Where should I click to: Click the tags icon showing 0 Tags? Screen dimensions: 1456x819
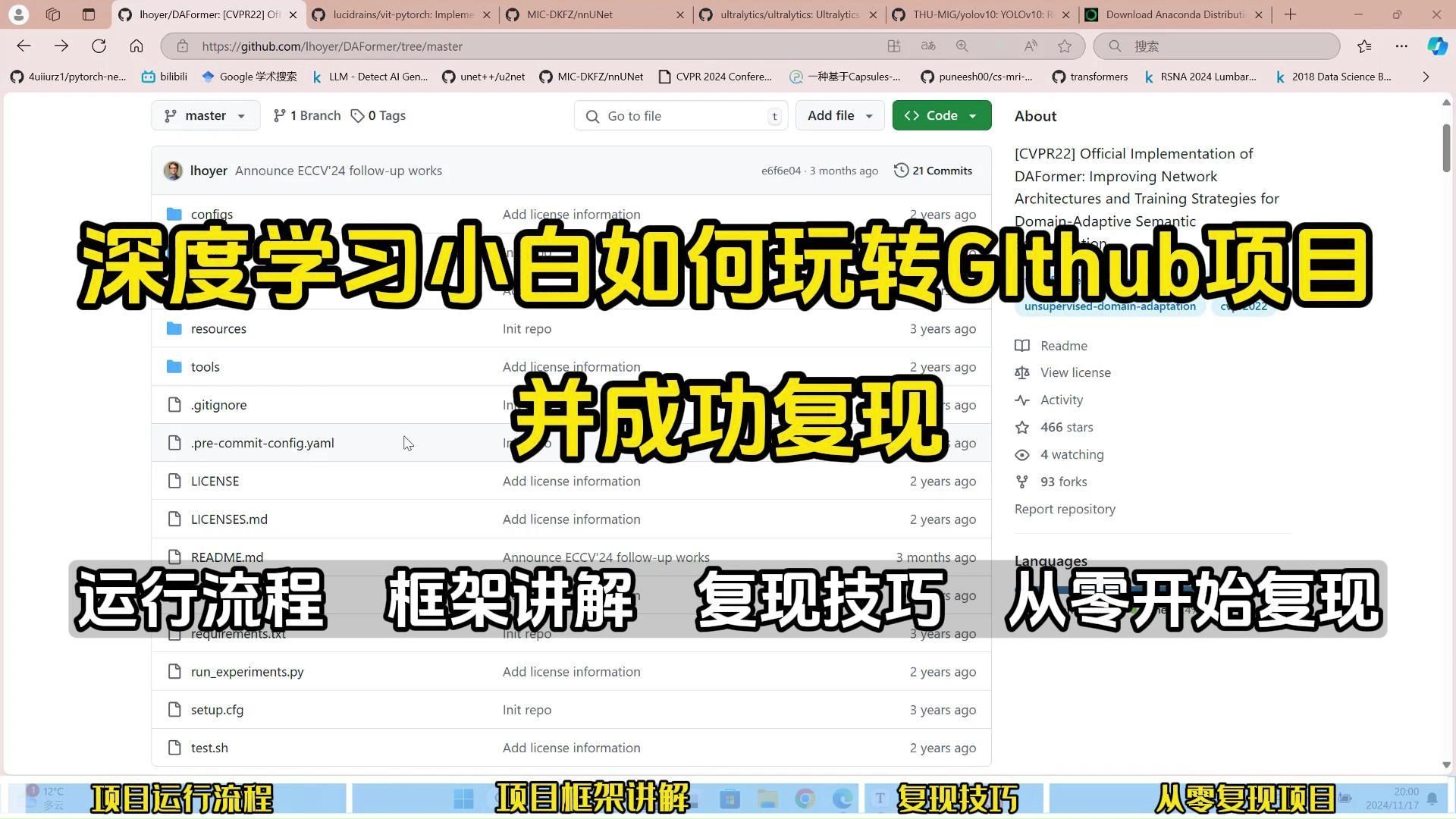pos(357,116)
